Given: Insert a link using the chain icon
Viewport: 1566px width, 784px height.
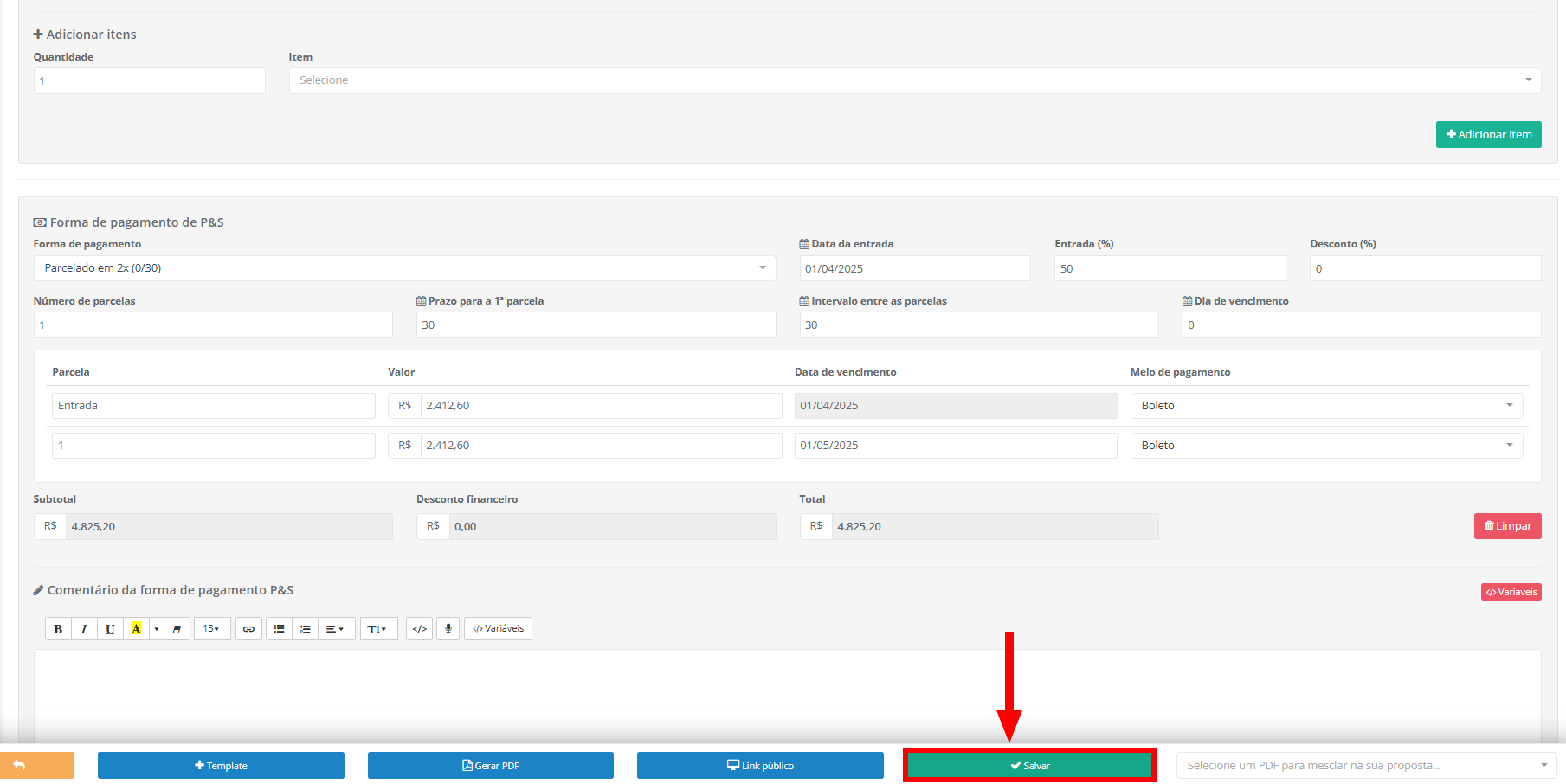Looking at the screenshot, I should [x=248, y=629].
